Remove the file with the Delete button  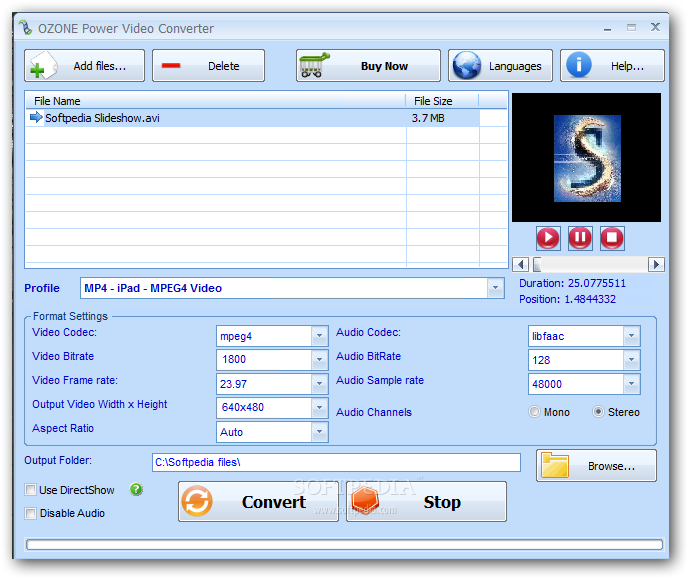208,65
